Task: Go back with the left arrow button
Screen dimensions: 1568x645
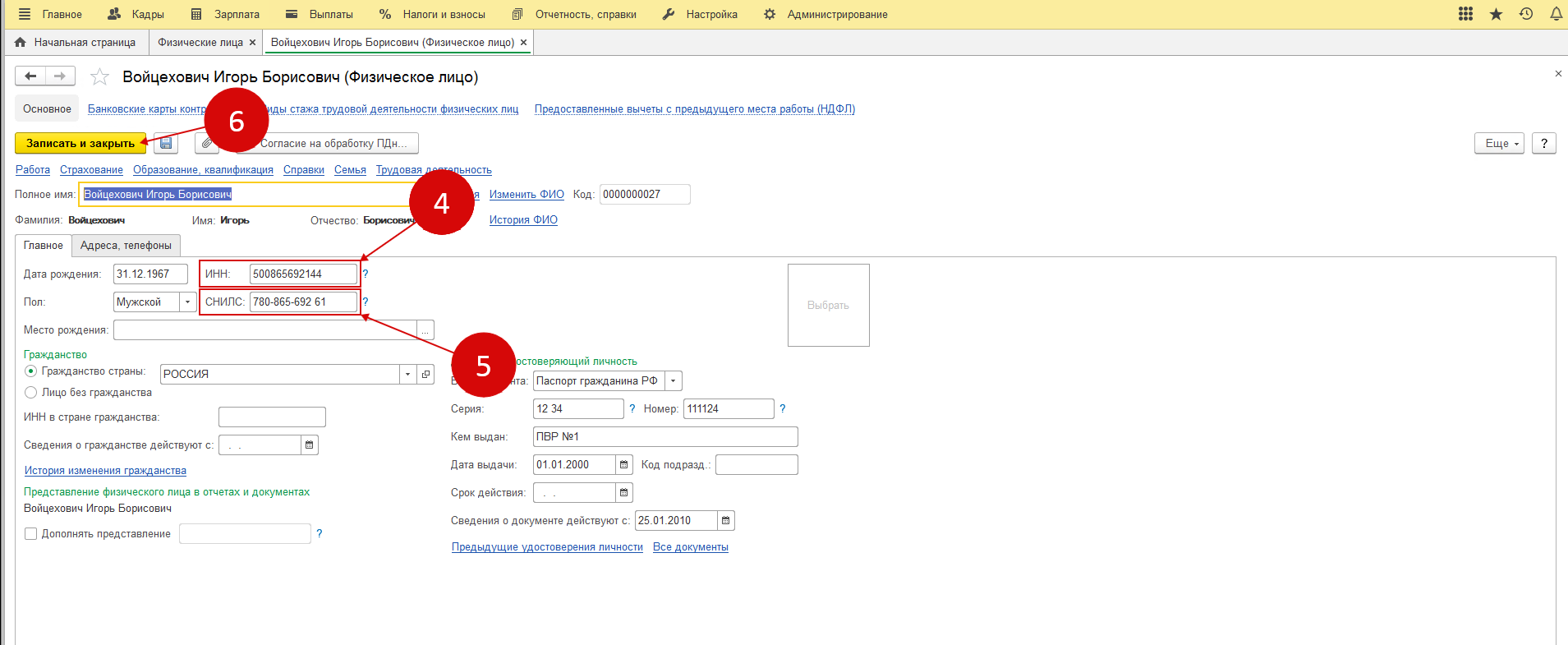Action: point(30,76)
